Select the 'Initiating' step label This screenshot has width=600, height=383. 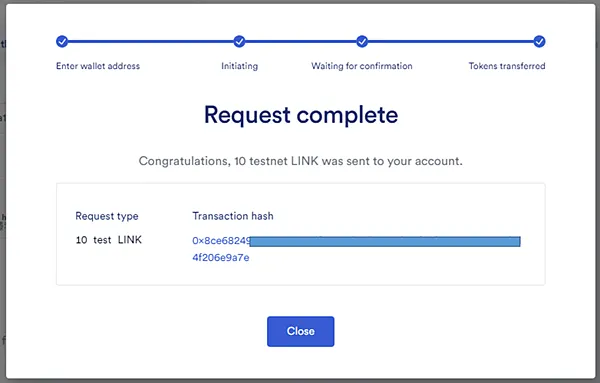tap(240, 66)
